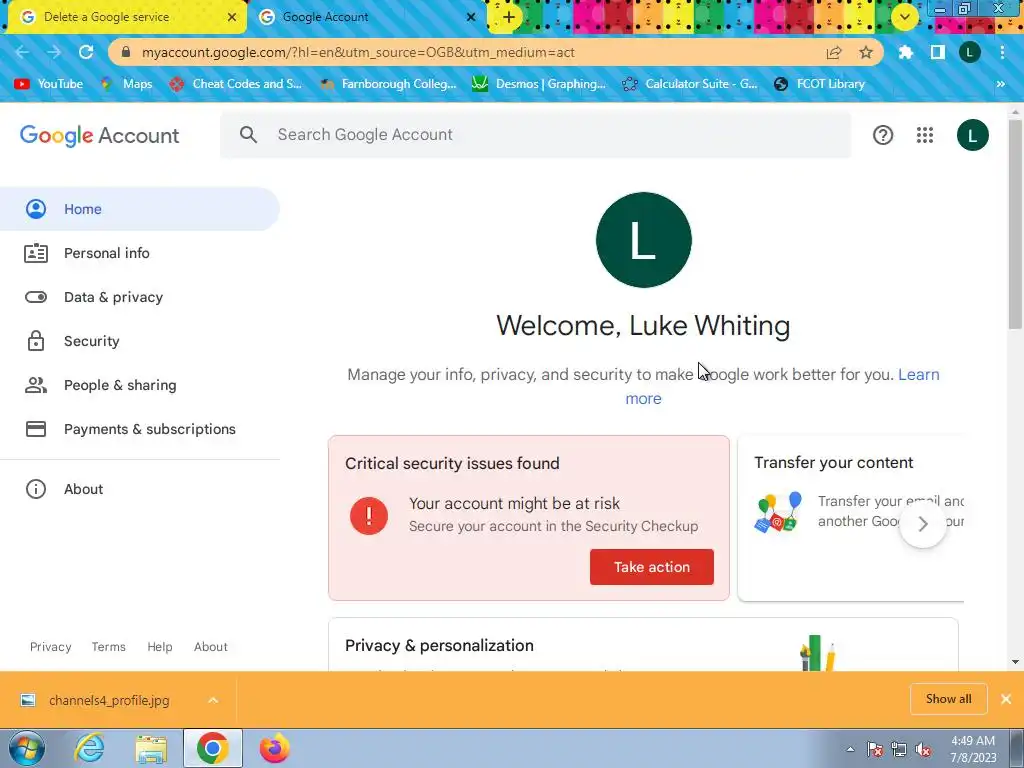This screenshot has width=1024, height=768.
Task: Click the Chrome taskbar icon
Action: pyautogui.click(x=212, y=748)
